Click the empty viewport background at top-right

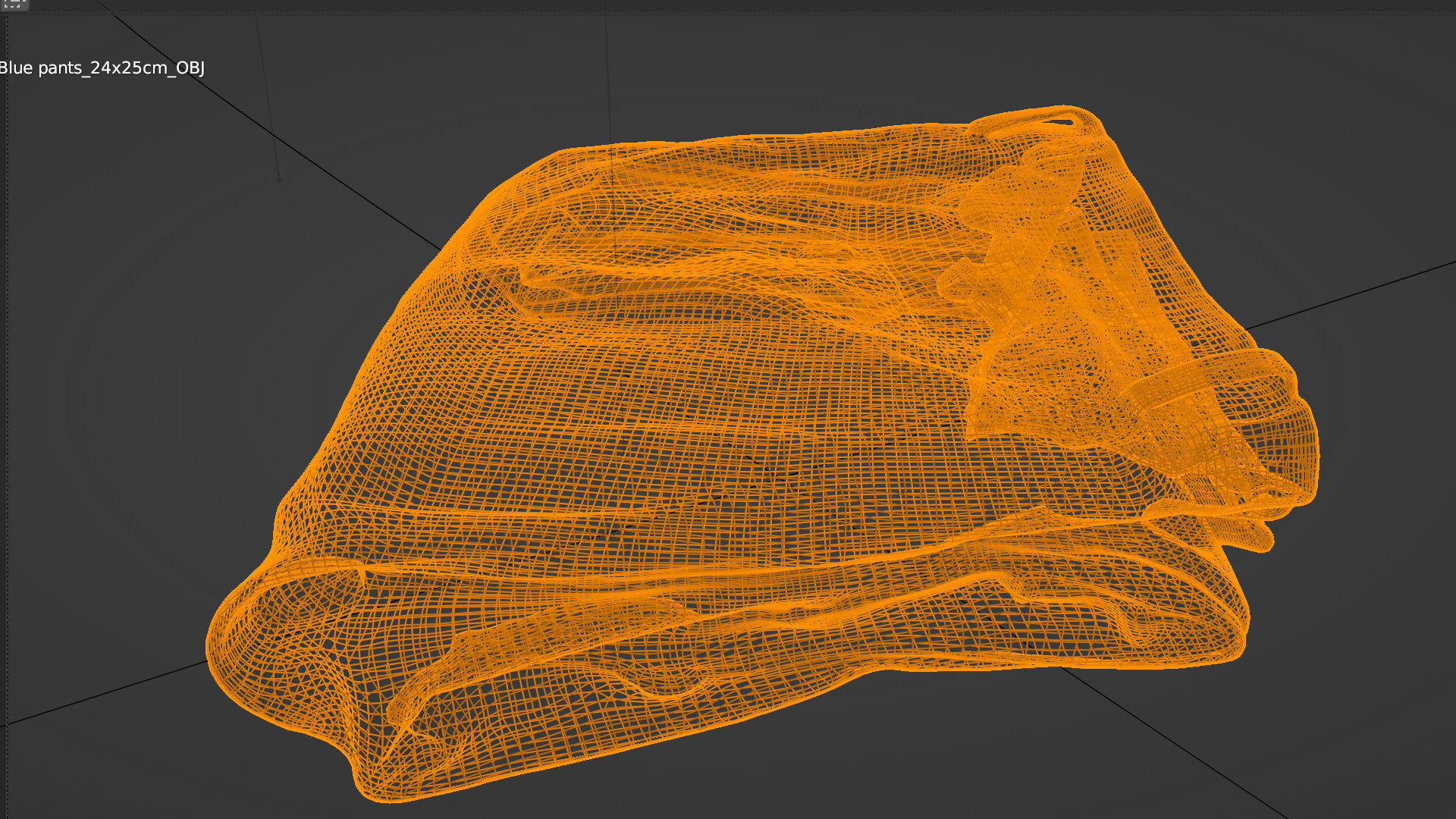coord(1289,114)
